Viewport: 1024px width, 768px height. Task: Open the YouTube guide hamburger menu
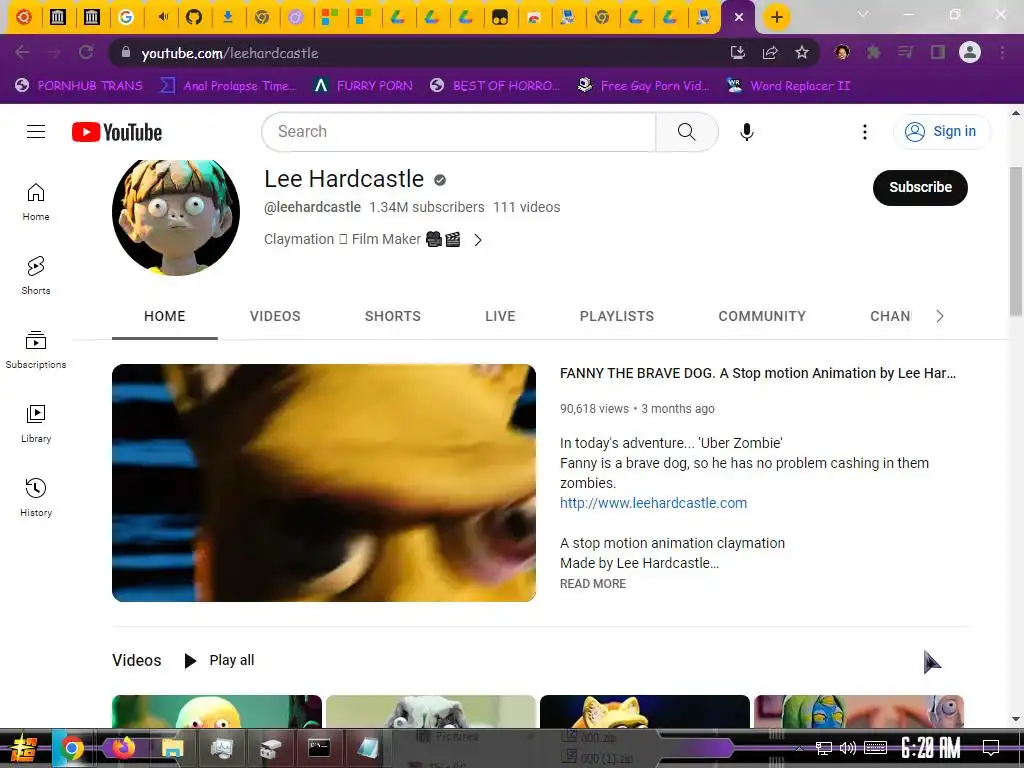[x=36, y=132]
